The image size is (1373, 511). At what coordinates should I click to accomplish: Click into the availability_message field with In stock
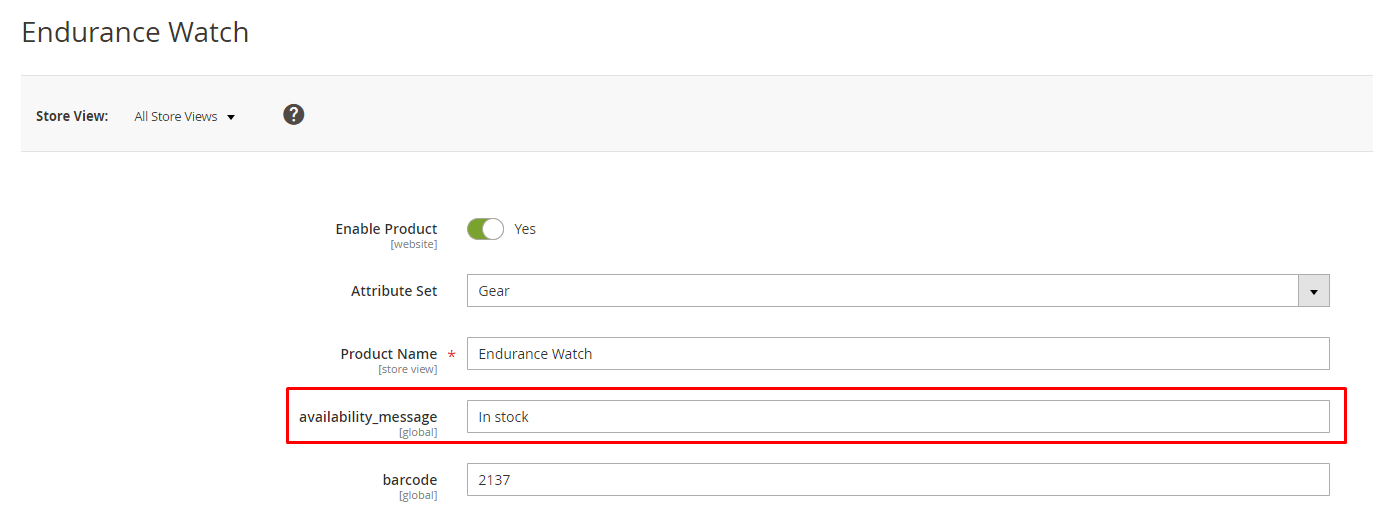click(898, 417)
